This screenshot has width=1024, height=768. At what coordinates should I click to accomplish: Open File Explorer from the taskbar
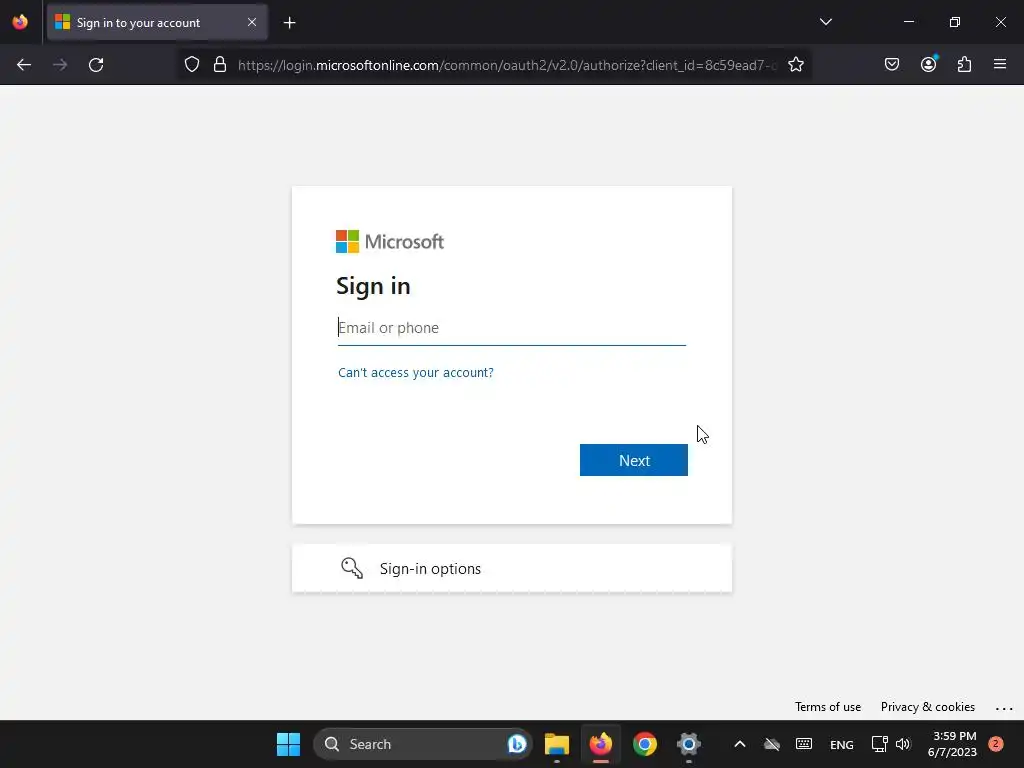tap(557, 744)
